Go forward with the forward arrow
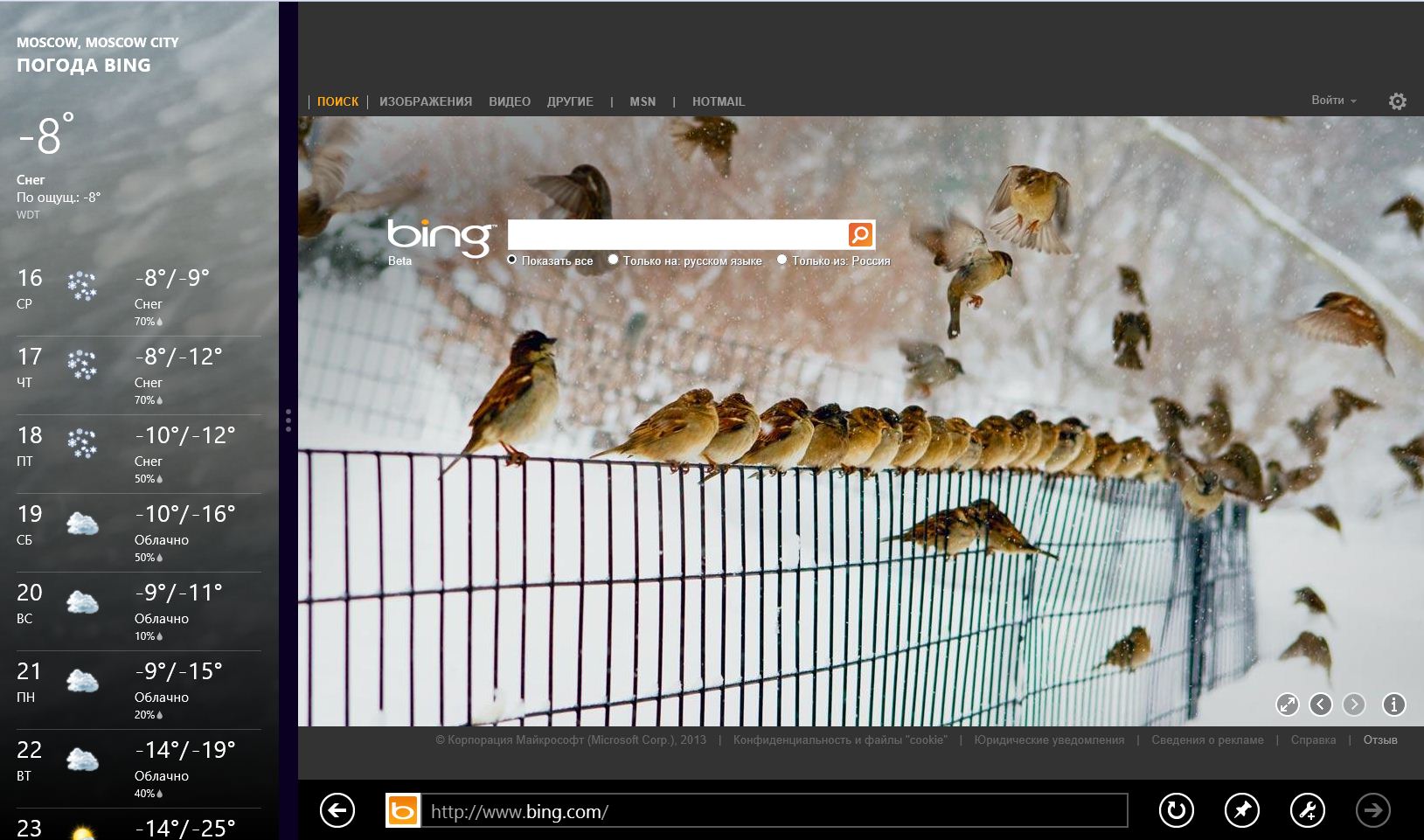Image resolution: width=1424 pixels, height=840 pixels. [1372, 810]
